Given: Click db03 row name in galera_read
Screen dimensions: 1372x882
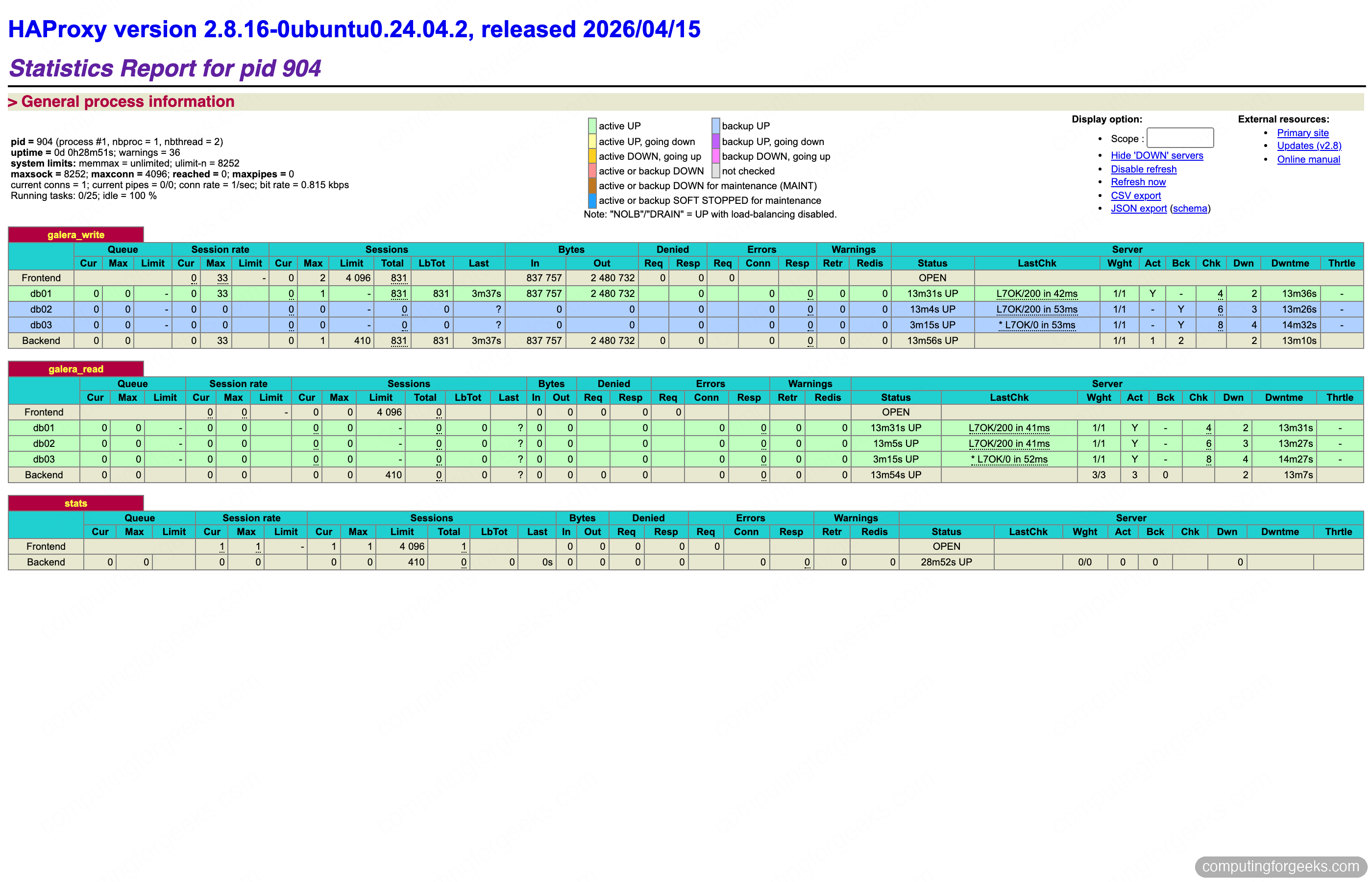Looking at the screenshot, I should click(x=44, y=459).
